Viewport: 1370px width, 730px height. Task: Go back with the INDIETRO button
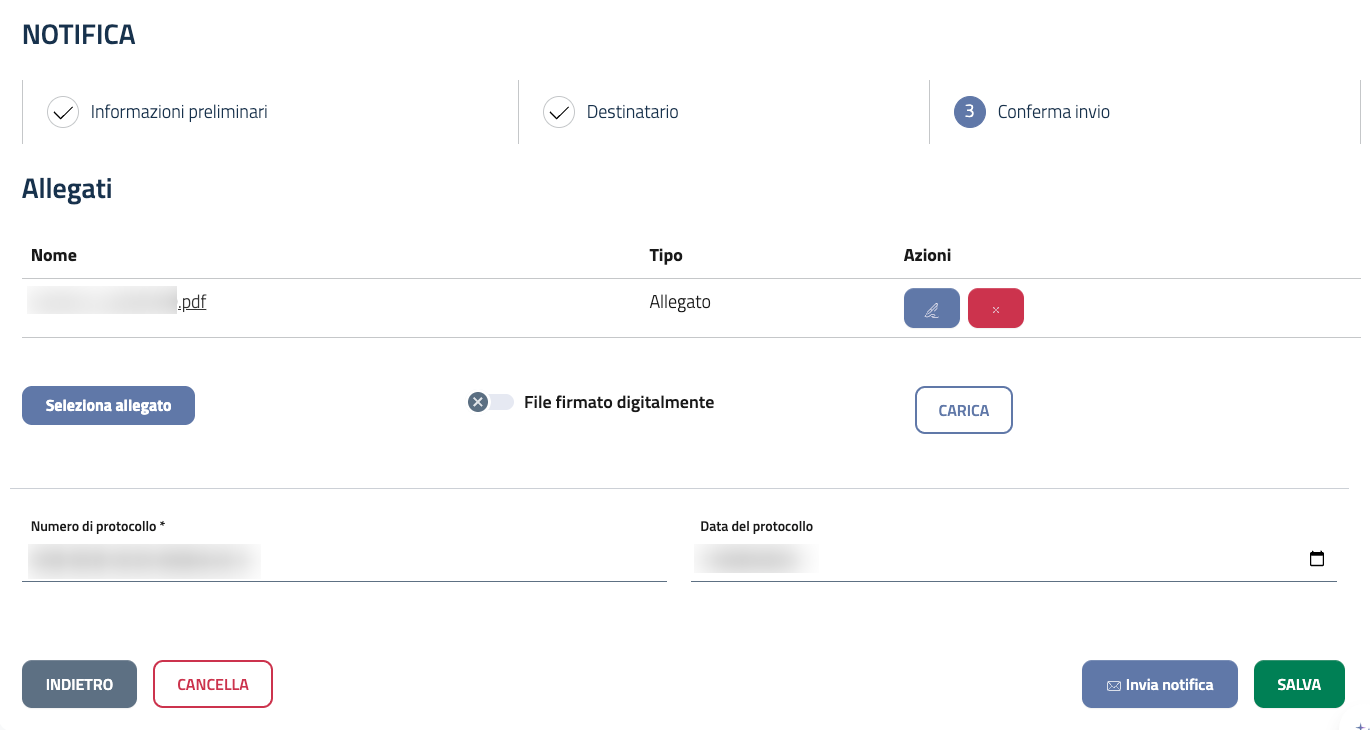pos(79,685)
